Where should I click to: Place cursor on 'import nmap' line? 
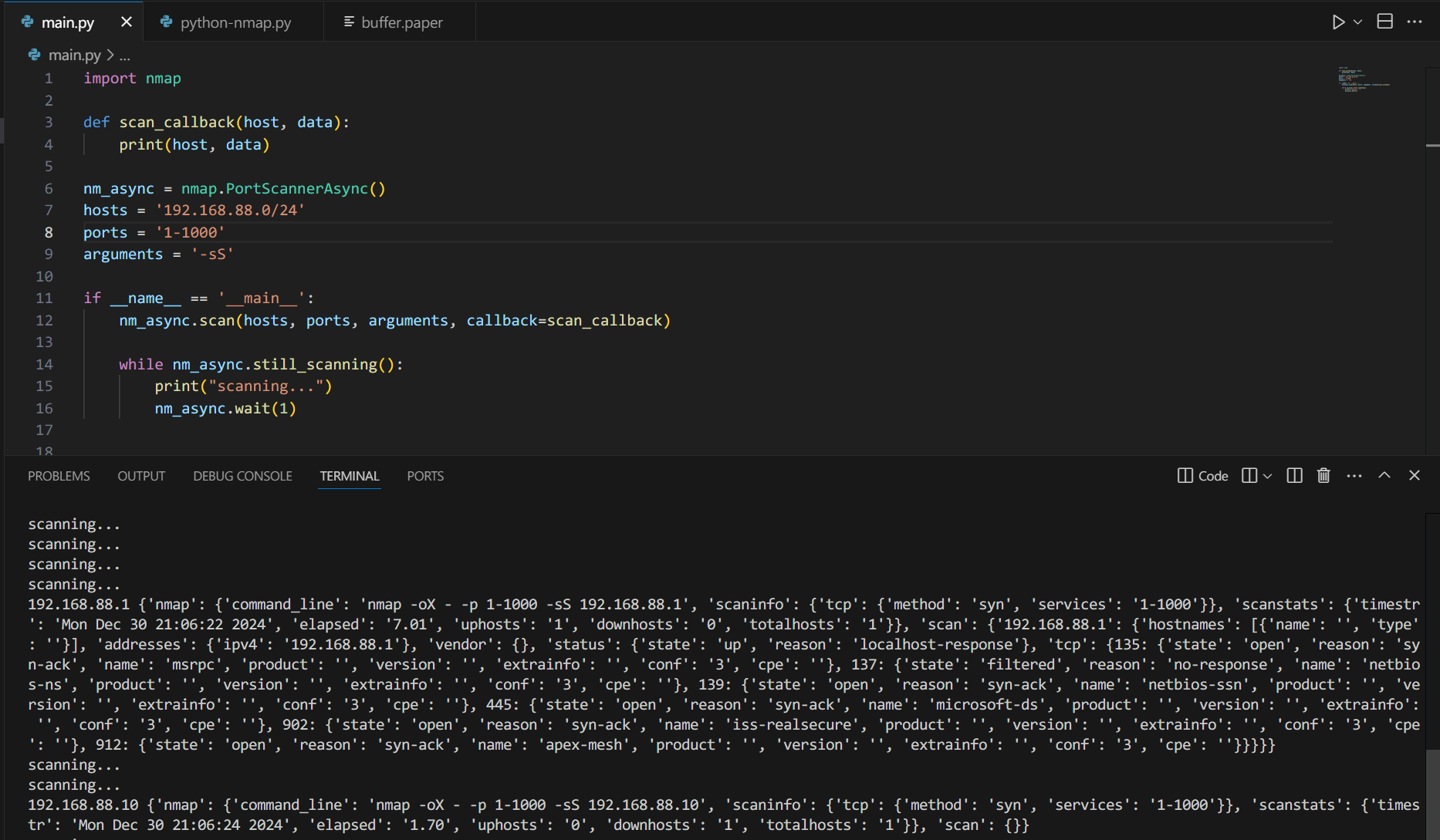(x=132, y=78)
